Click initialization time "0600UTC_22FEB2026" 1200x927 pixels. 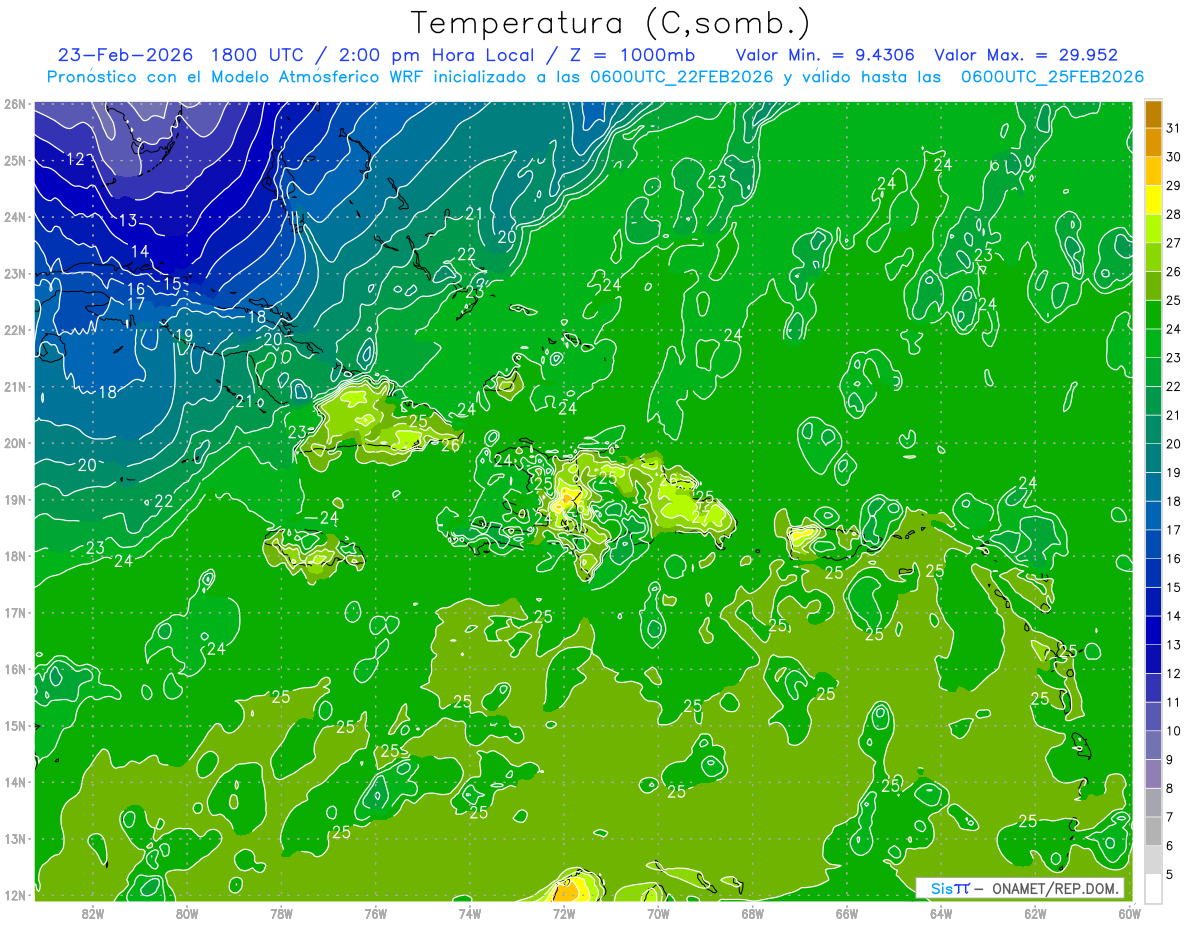click(683, 77)
